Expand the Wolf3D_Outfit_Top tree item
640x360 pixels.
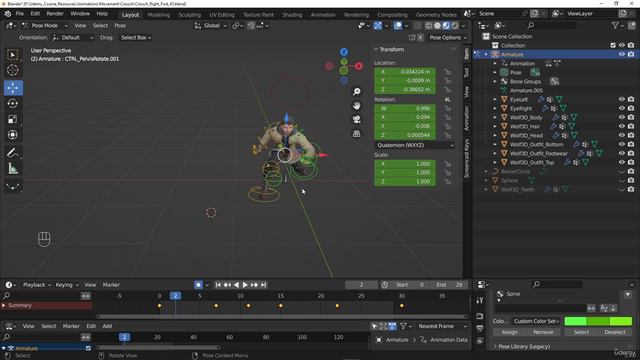click(495, 162)
